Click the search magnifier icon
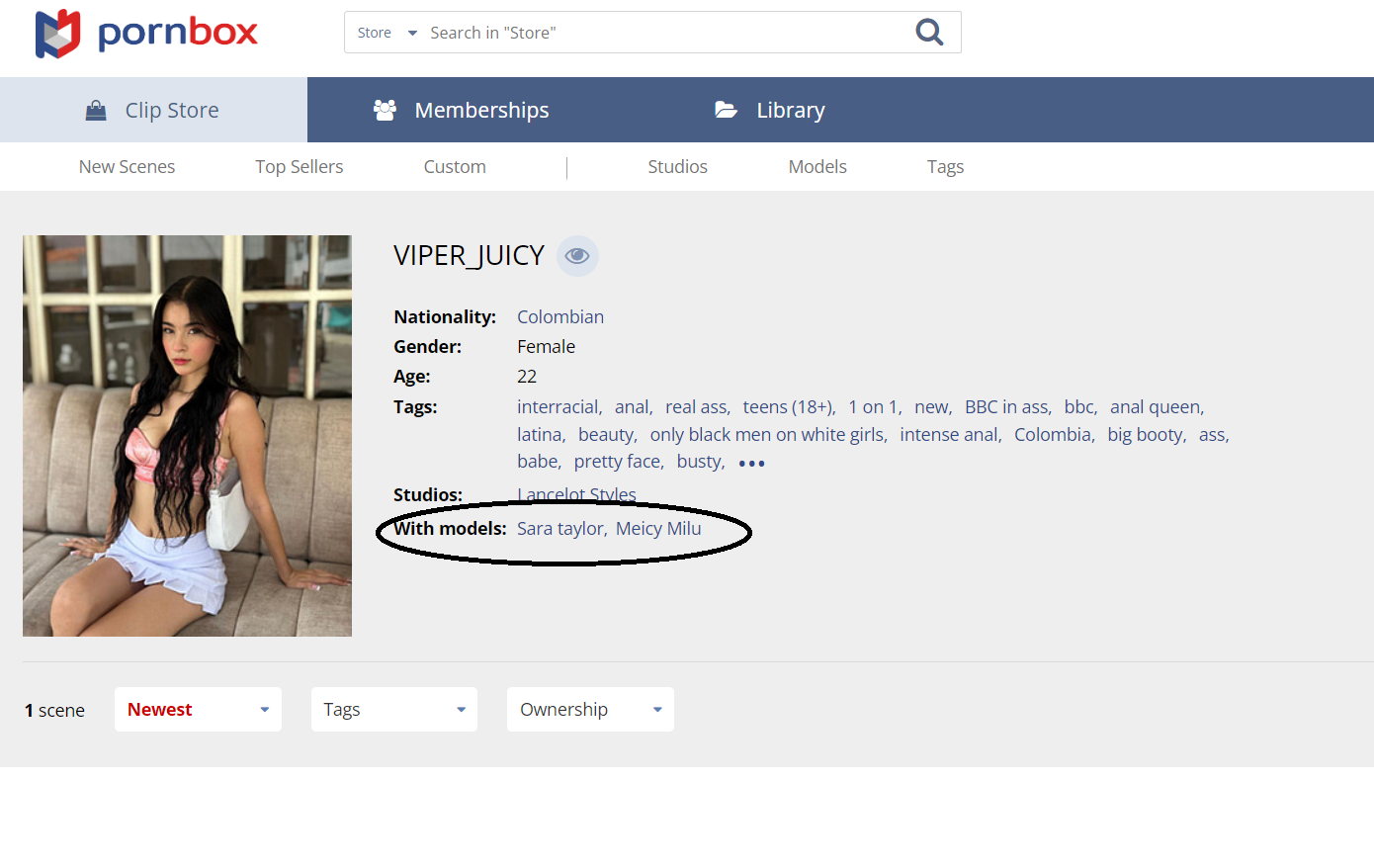The width and height of the screenshot is (1374, 868). (928, 33)
